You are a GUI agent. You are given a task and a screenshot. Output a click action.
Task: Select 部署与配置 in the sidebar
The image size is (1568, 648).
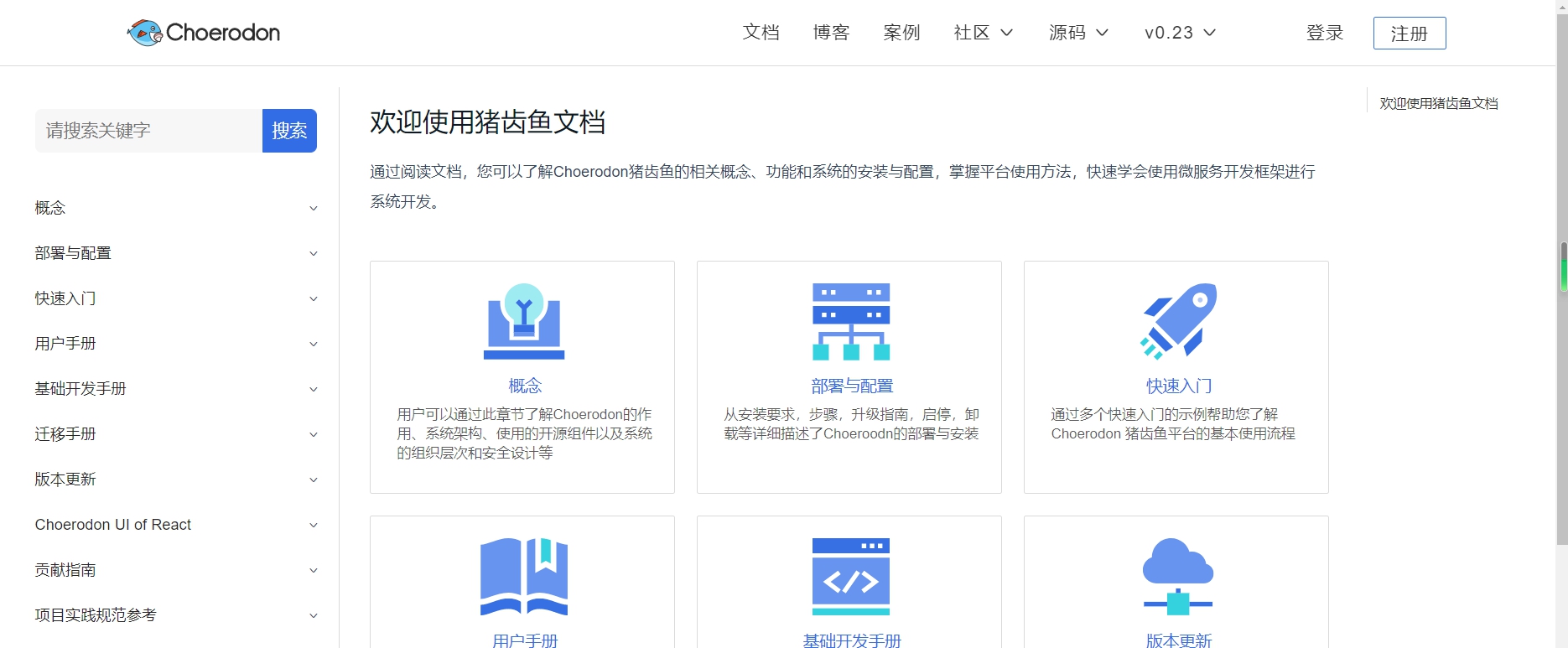coord(73,253)
